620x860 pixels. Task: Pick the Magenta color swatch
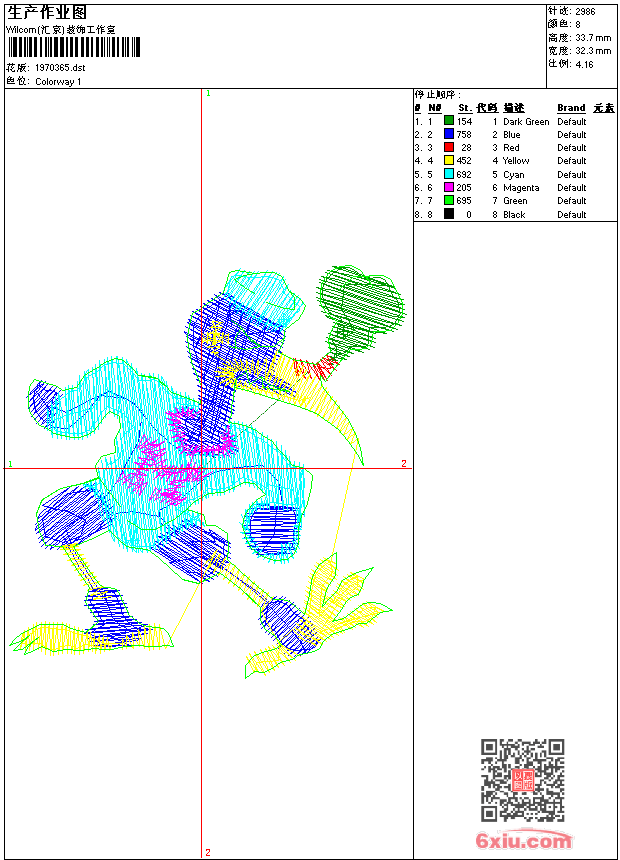point(449,187)
